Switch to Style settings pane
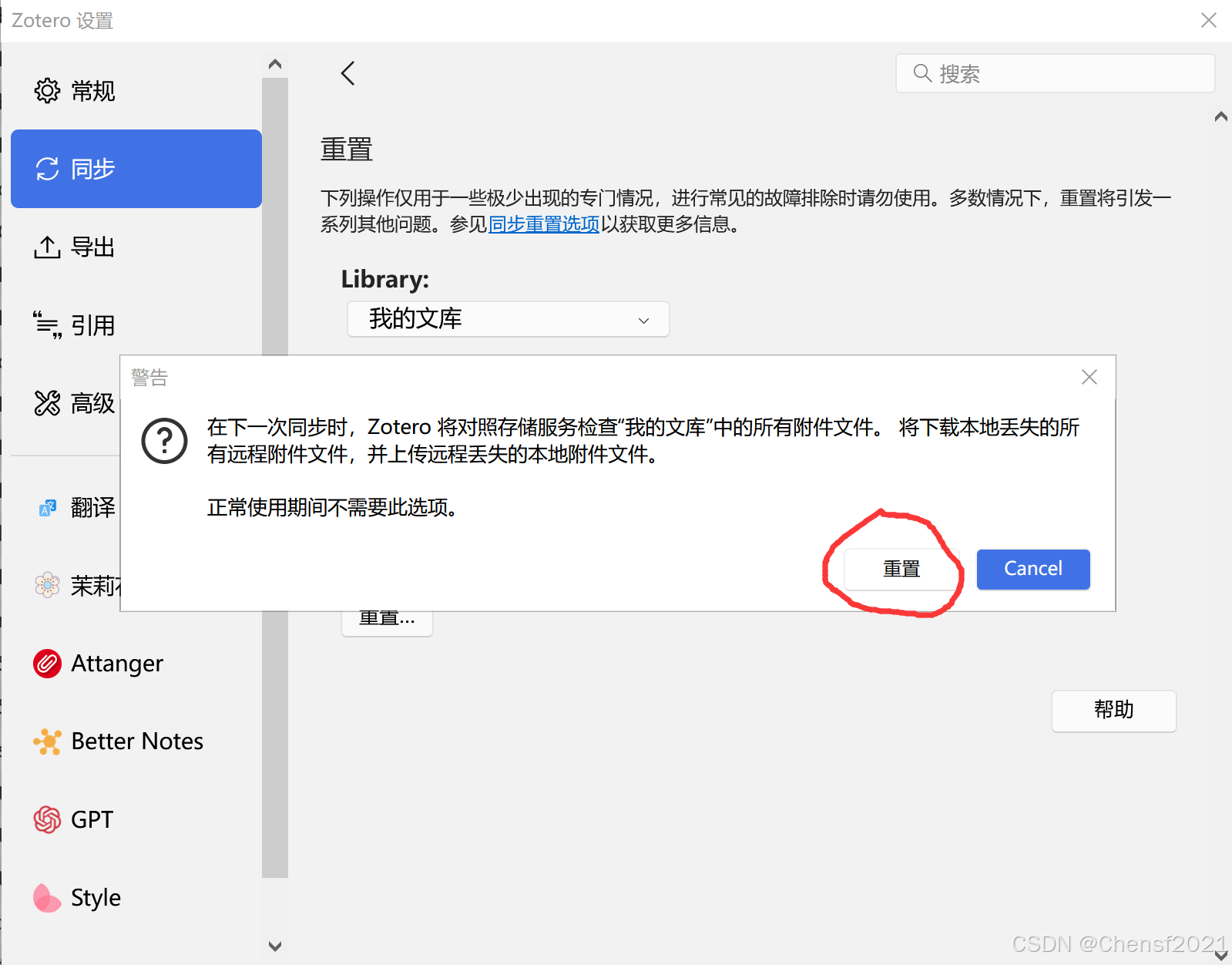The image size is (1232, 965). pos(136,898)
